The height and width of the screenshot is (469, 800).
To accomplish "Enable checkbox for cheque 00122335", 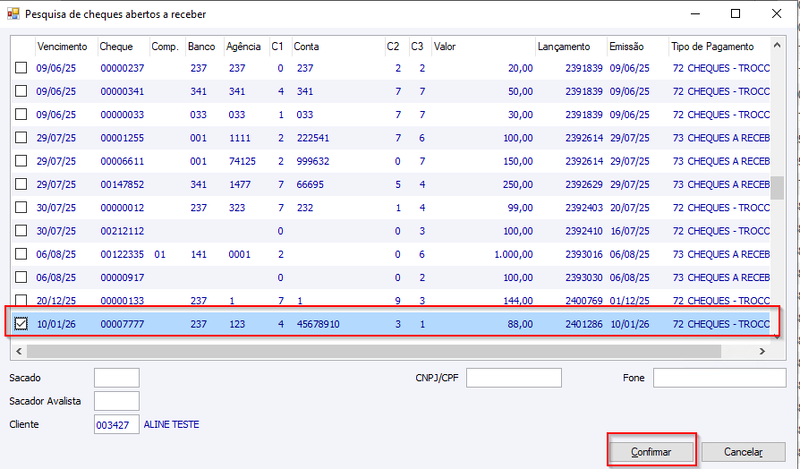I will point(21,254).
